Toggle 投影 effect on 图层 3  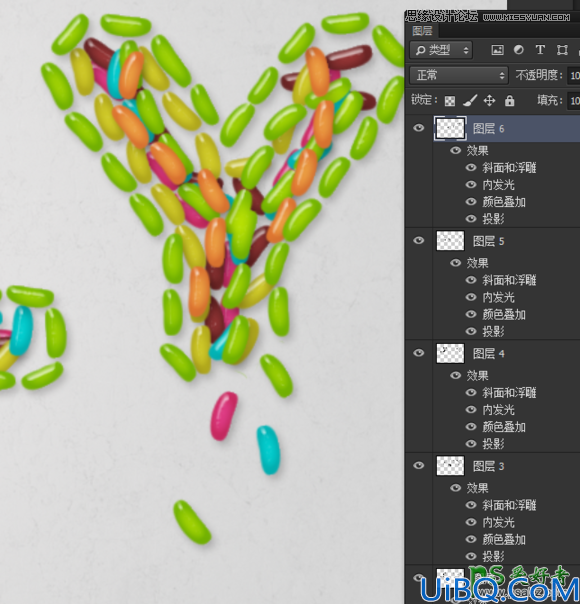pos(471,556)
